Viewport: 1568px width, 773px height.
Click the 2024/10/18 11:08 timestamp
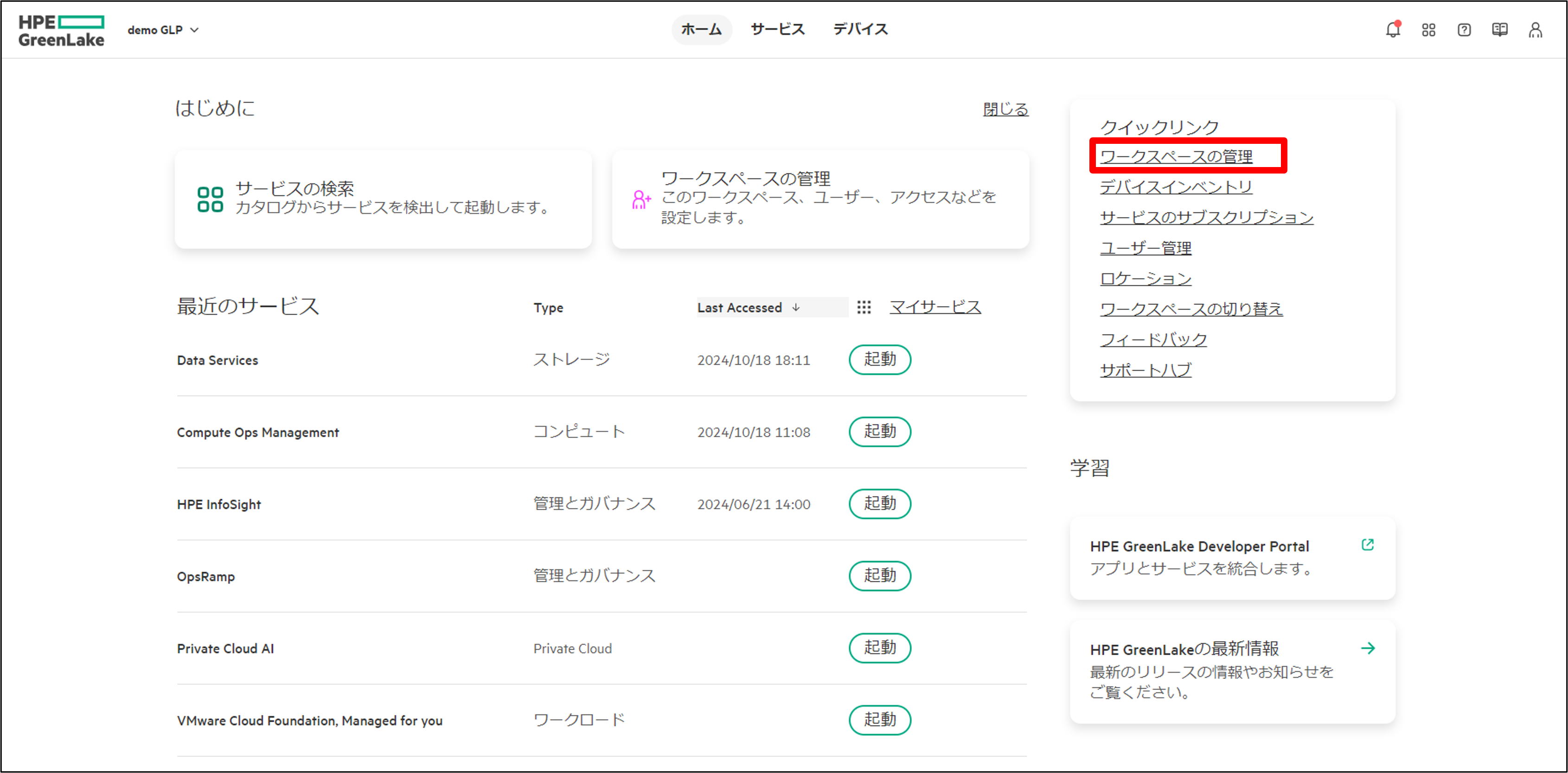click(x=754, y=432)
